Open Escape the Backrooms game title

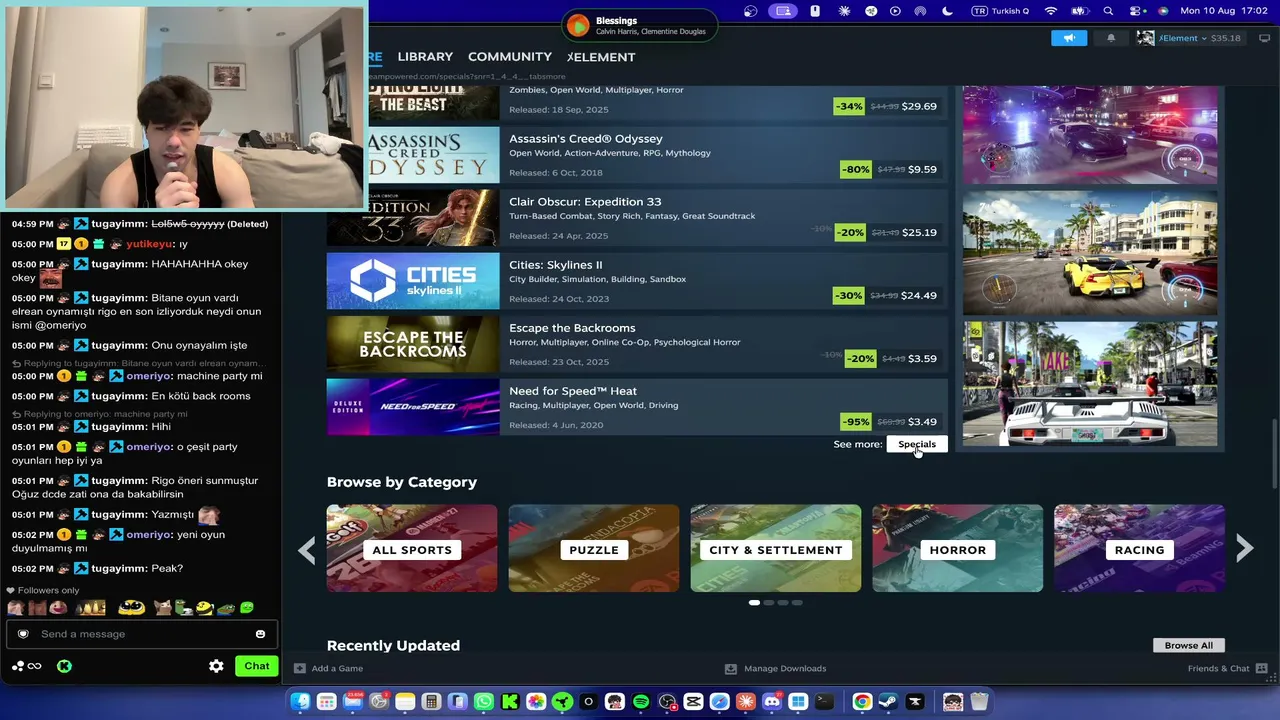click(x=572, y=328)
